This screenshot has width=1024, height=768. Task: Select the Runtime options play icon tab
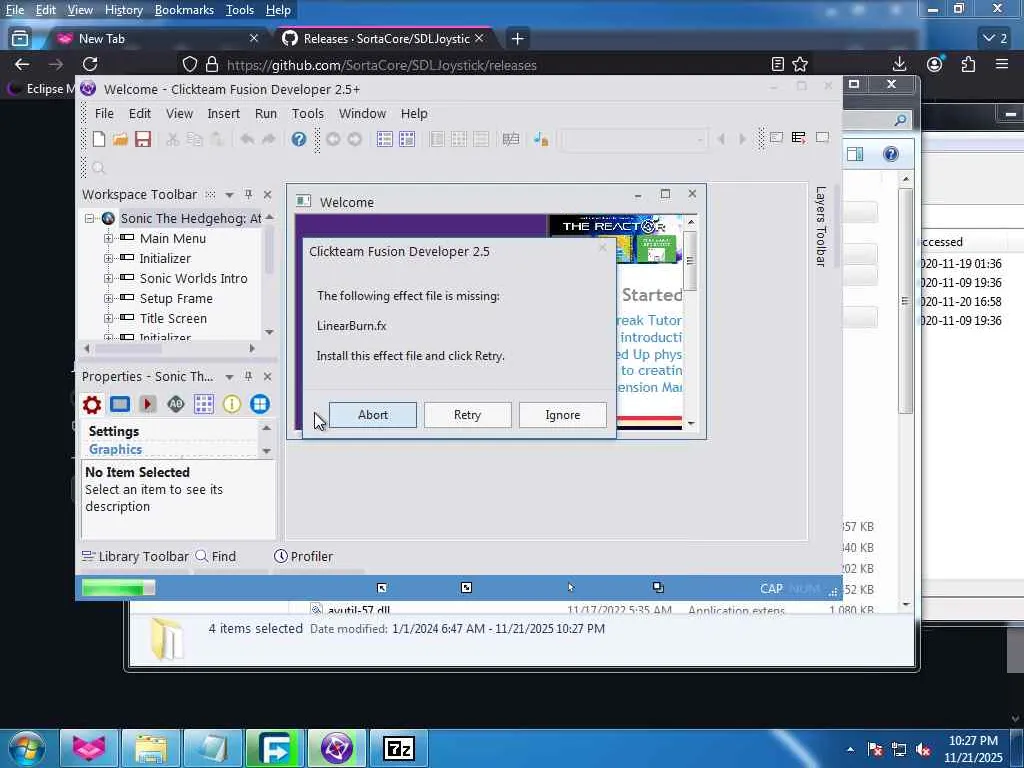coord(148,404)
